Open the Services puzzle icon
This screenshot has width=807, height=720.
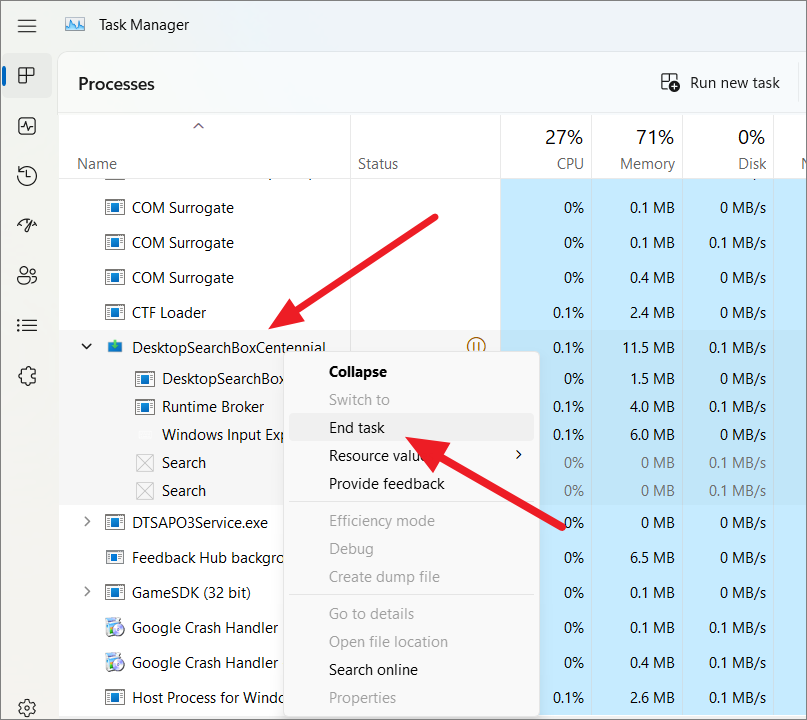click(27, 376)
